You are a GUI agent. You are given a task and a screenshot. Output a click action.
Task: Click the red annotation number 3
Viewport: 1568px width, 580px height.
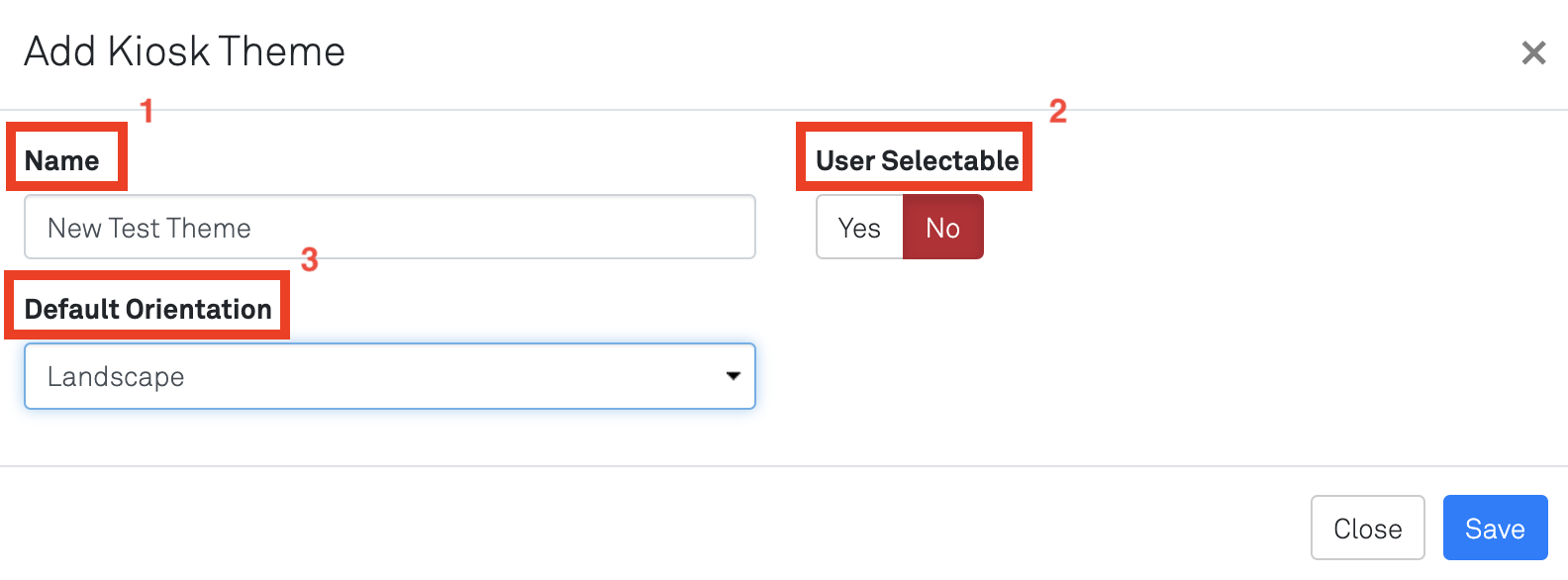pos(310,259)
